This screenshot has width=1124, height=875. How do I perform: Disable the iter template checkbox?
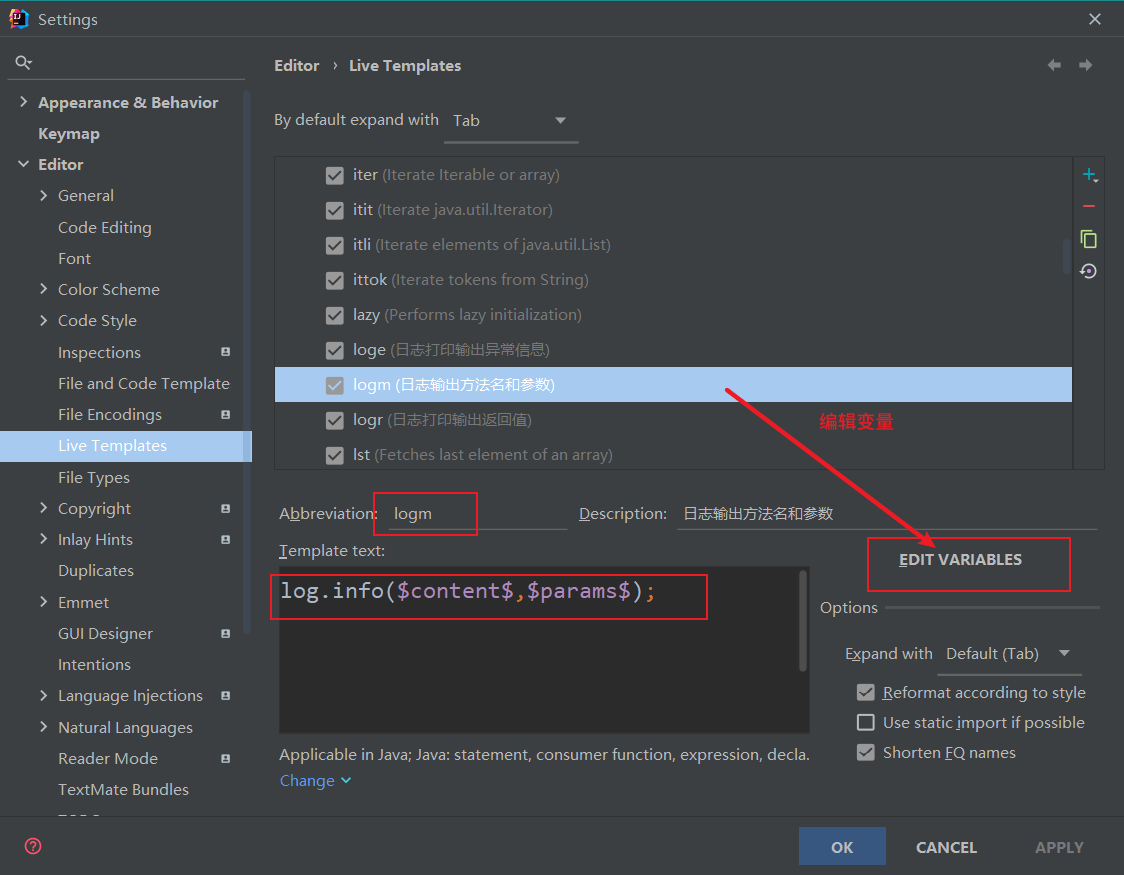click(x=335, y=175)
